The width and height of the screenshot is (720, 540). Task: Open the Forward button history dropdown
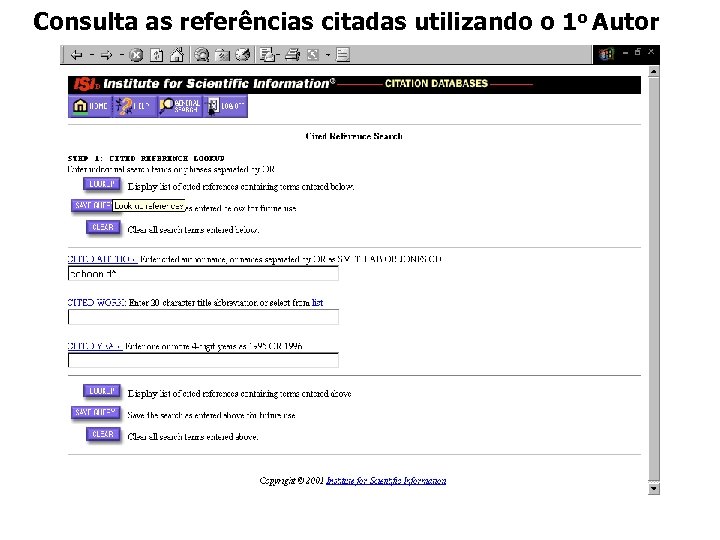(121, 55)
